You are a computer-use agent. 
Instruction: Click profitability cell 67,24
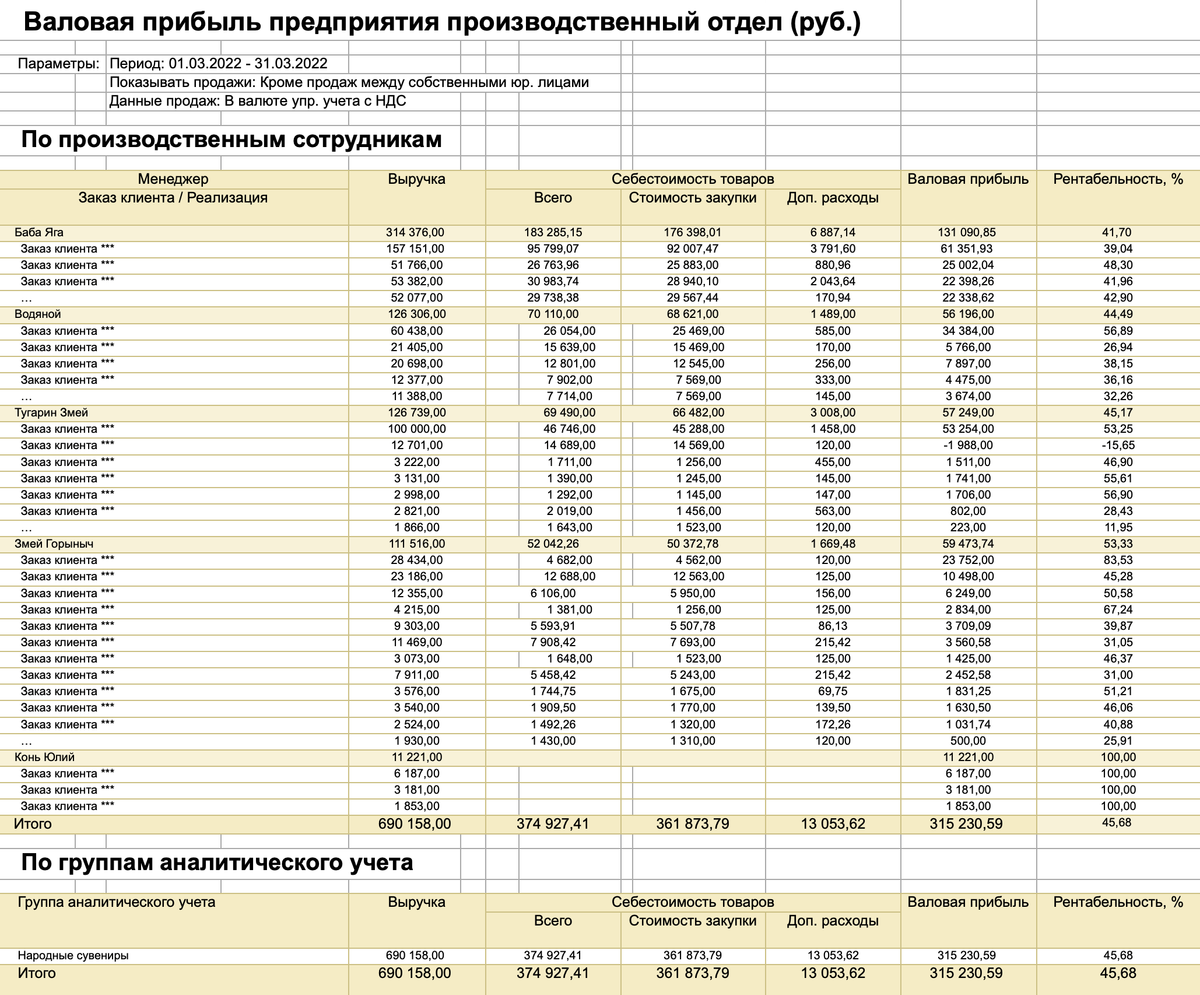click(1117, 609)
